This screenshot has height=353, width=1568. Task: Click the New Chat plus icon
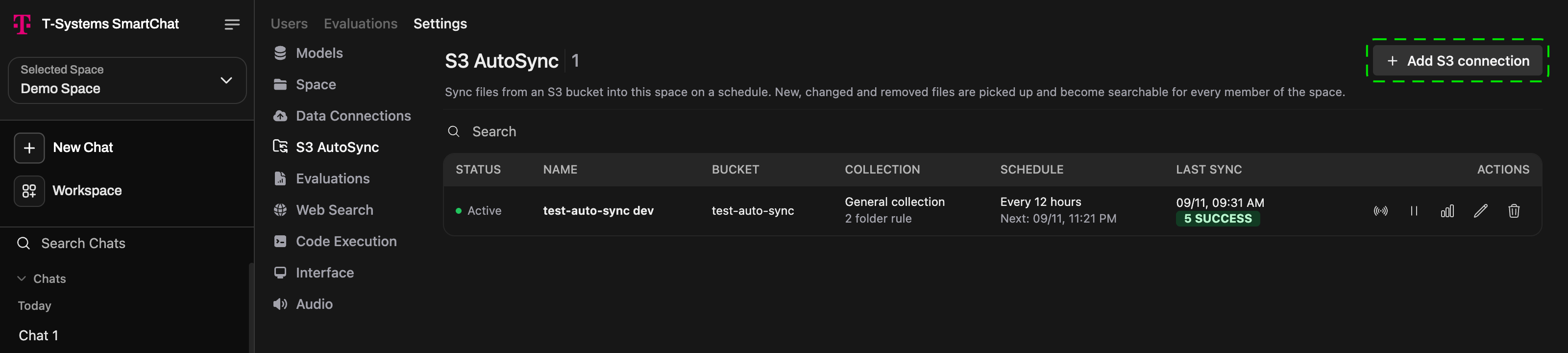point(29,148)
